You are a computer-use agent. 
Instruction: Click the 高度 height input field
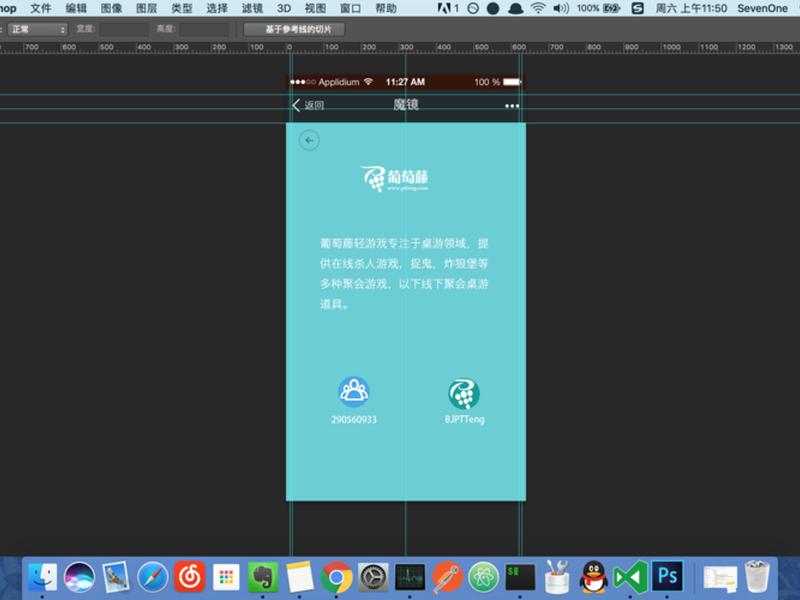coord(205,30)
